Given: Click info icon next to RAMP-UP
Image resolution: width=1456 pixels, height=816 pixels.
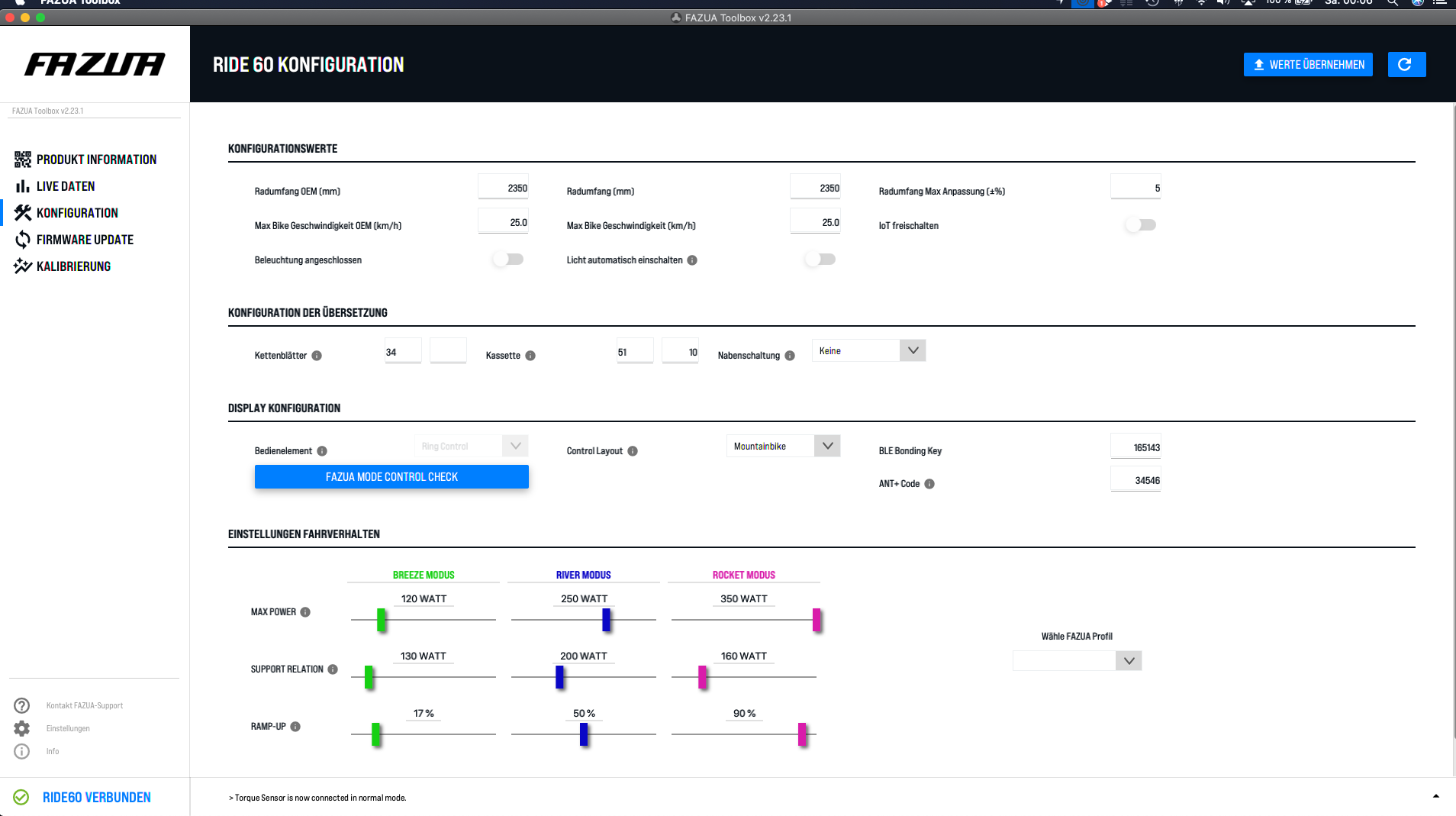Looking at the screenshot, I should point(295,727).
